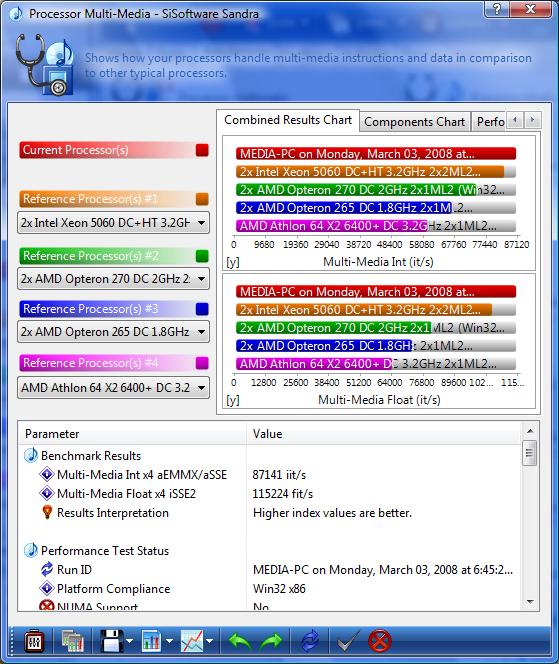Click the red cancel circle icon

click(x=379, y=641)
